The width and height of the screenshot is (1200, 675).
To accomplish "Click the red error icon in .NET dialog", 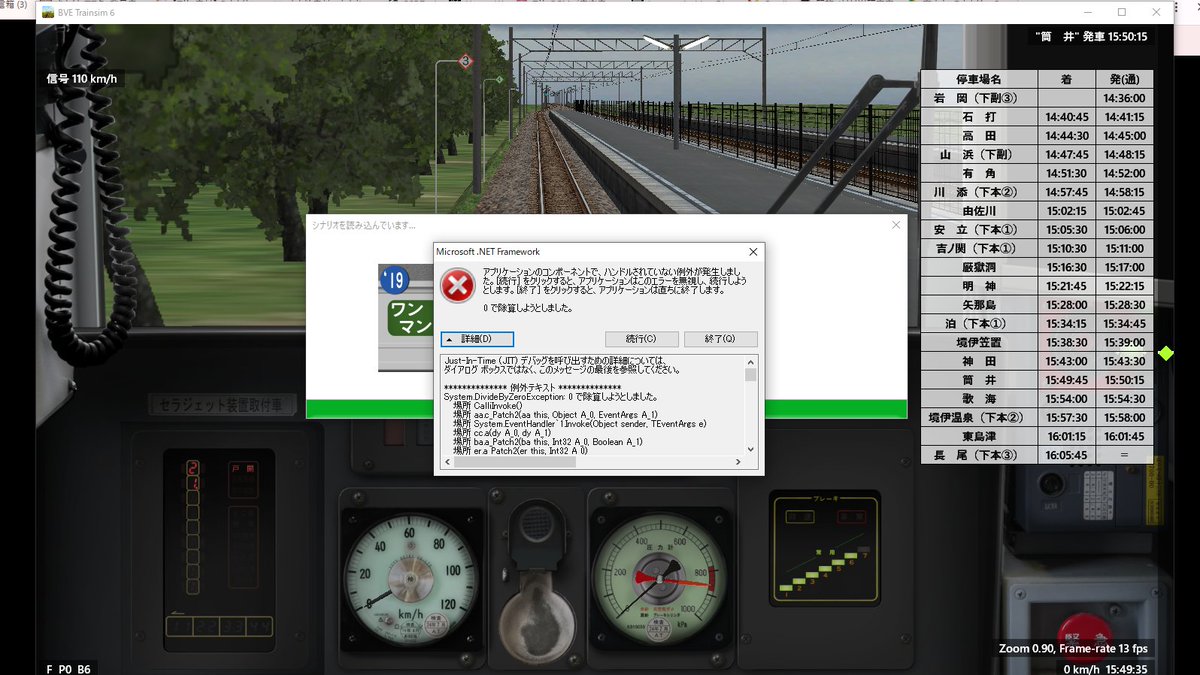I will pos(458,286).
